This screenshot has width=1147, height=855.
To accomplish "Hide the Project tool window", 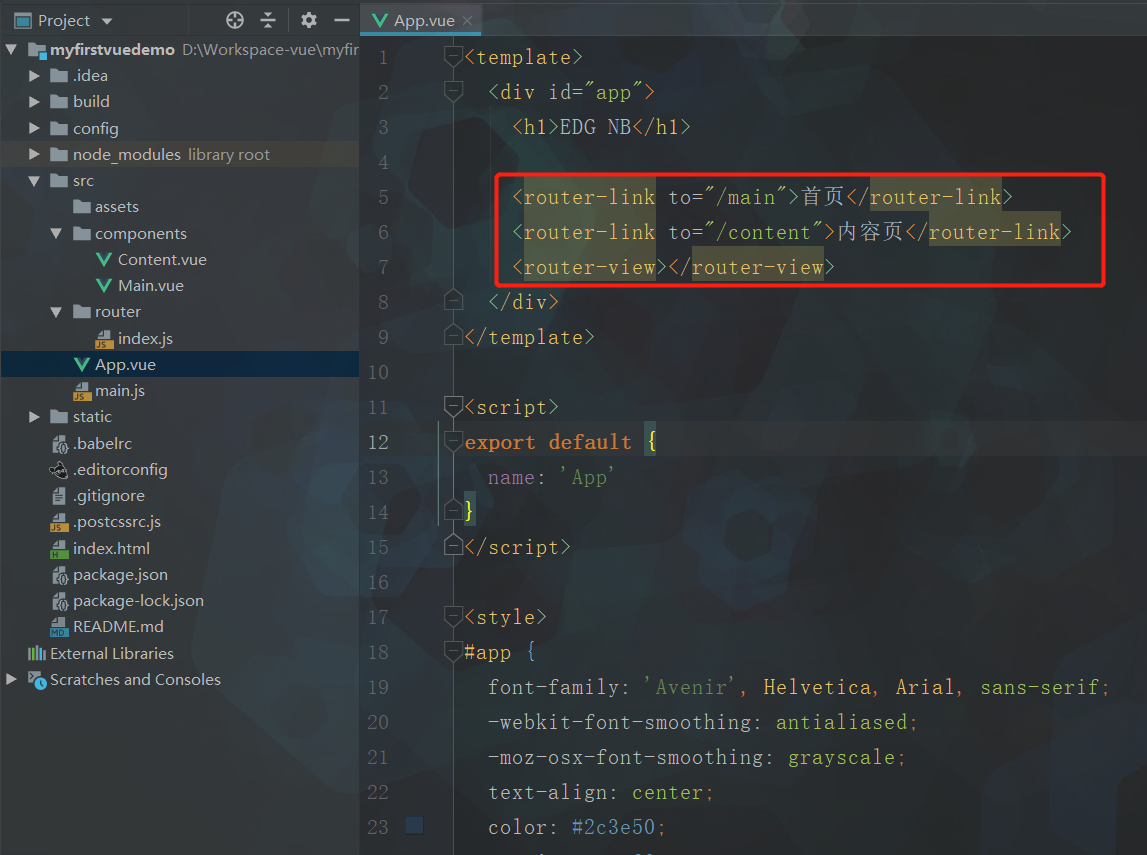I will click(342, 20).
